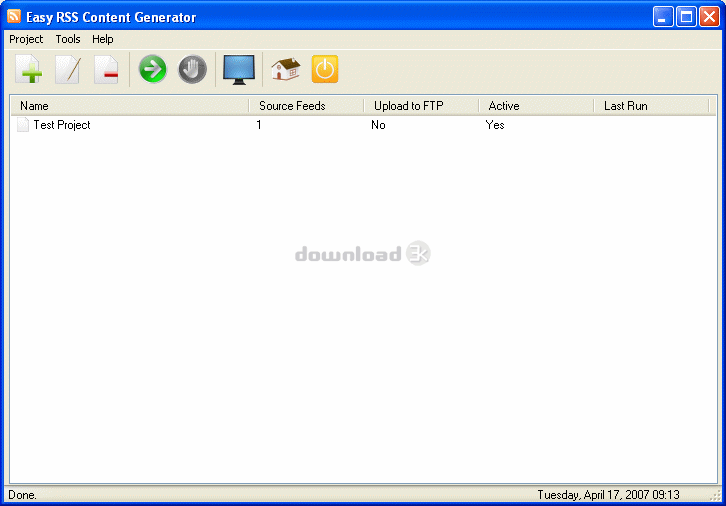
Task: Sort by the Last Run column header
Action: pyautogui.click(x=651, y=106)
